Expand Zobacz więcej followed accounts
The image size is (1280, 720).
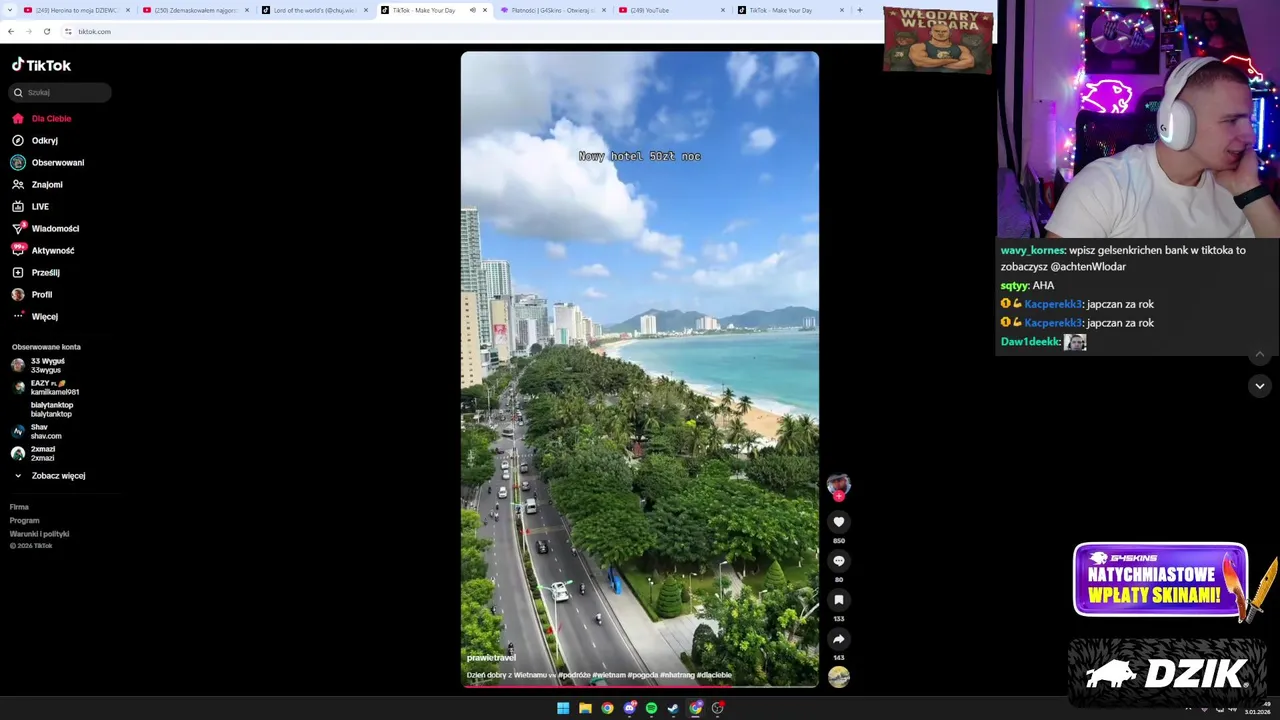tap(49, 475)
